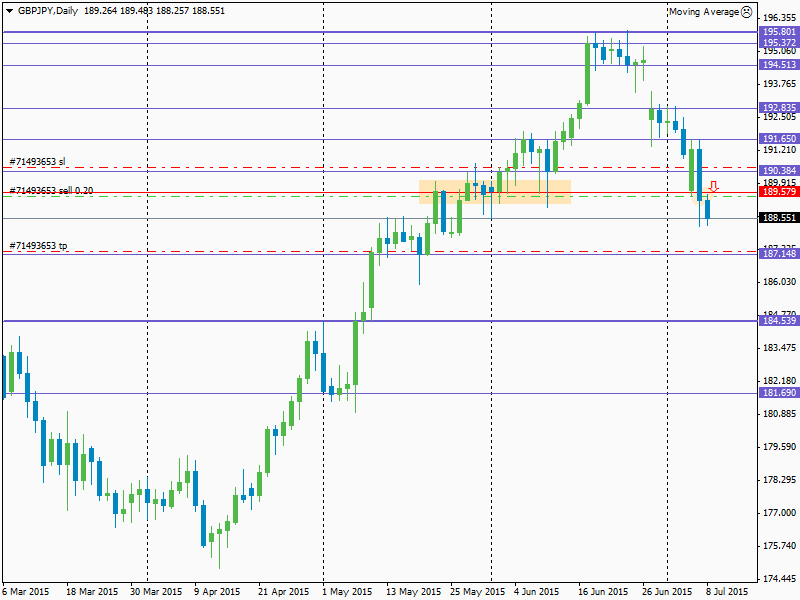Click the 6 Mar 2015 date label
The height and width of the screenshot is (600, 800).
tap(26, 592)
